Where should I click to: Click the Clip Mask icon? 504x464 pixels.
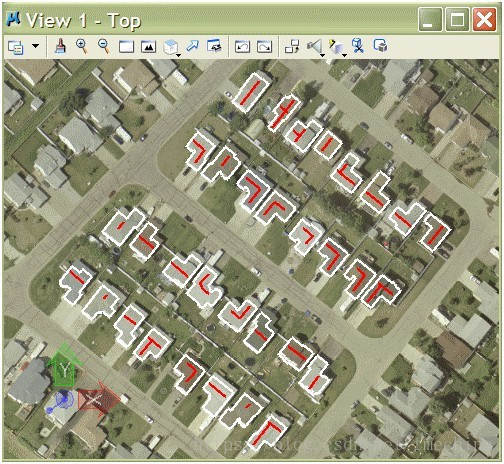[x=380, y=46]
